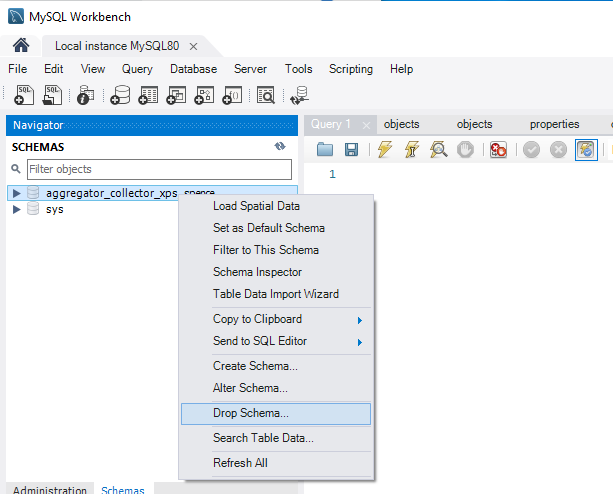Expand the sys schema tree node

click(17, 209)
